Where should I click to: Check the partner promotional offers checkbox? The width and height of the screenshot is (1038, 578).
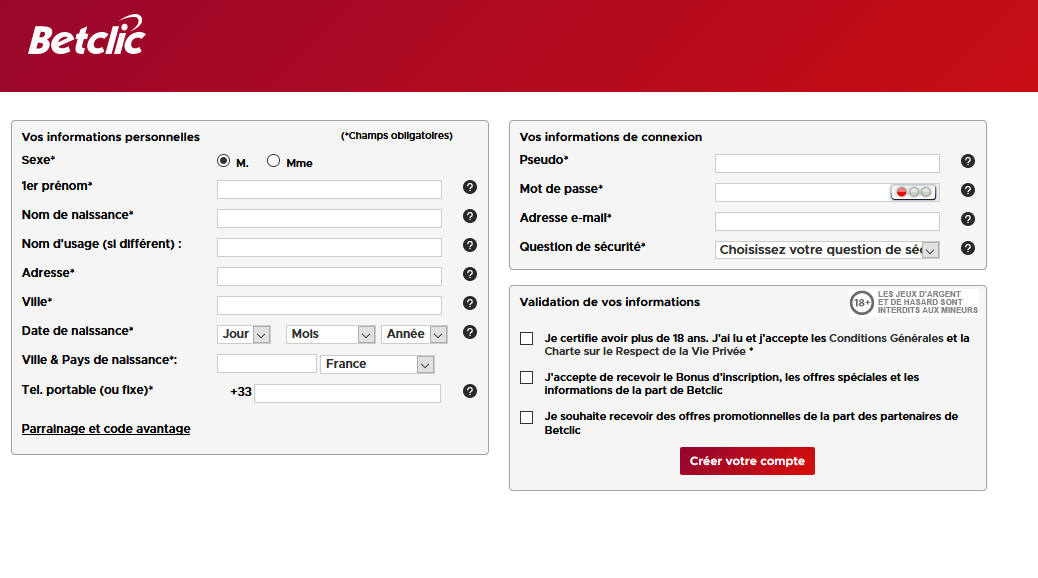tap(526, 417)
